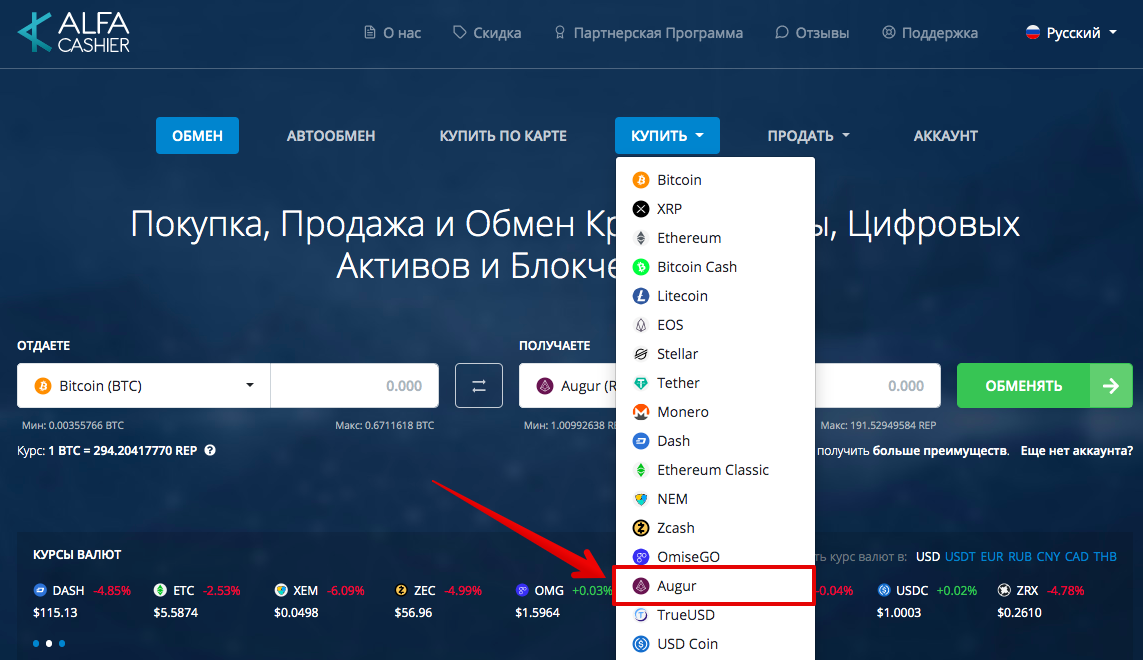Click the USDC ticker icon in rates

click(x=883, y=590)
